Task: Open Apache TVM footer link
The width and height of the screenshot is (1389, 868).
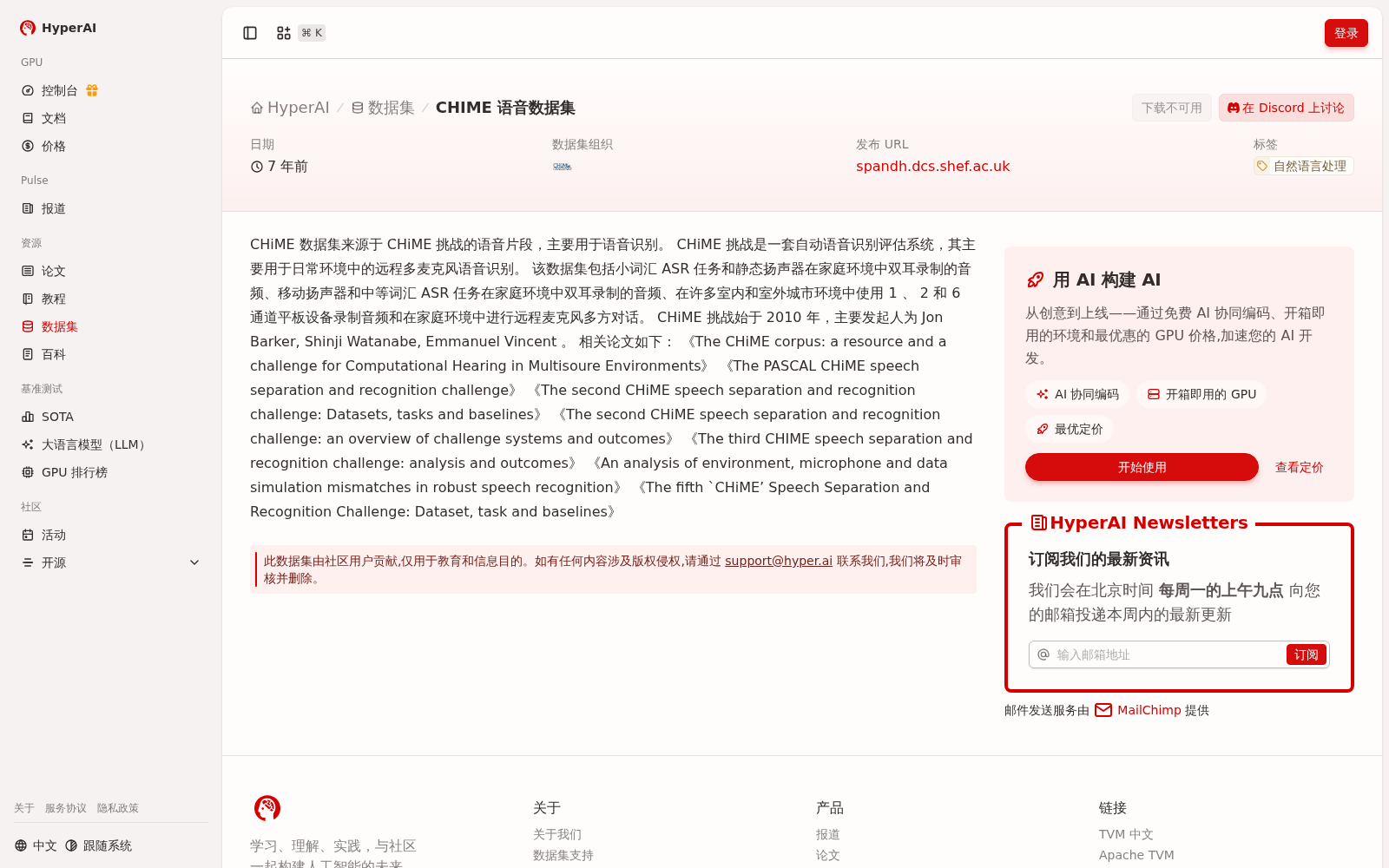Action: coord(1136,855)
